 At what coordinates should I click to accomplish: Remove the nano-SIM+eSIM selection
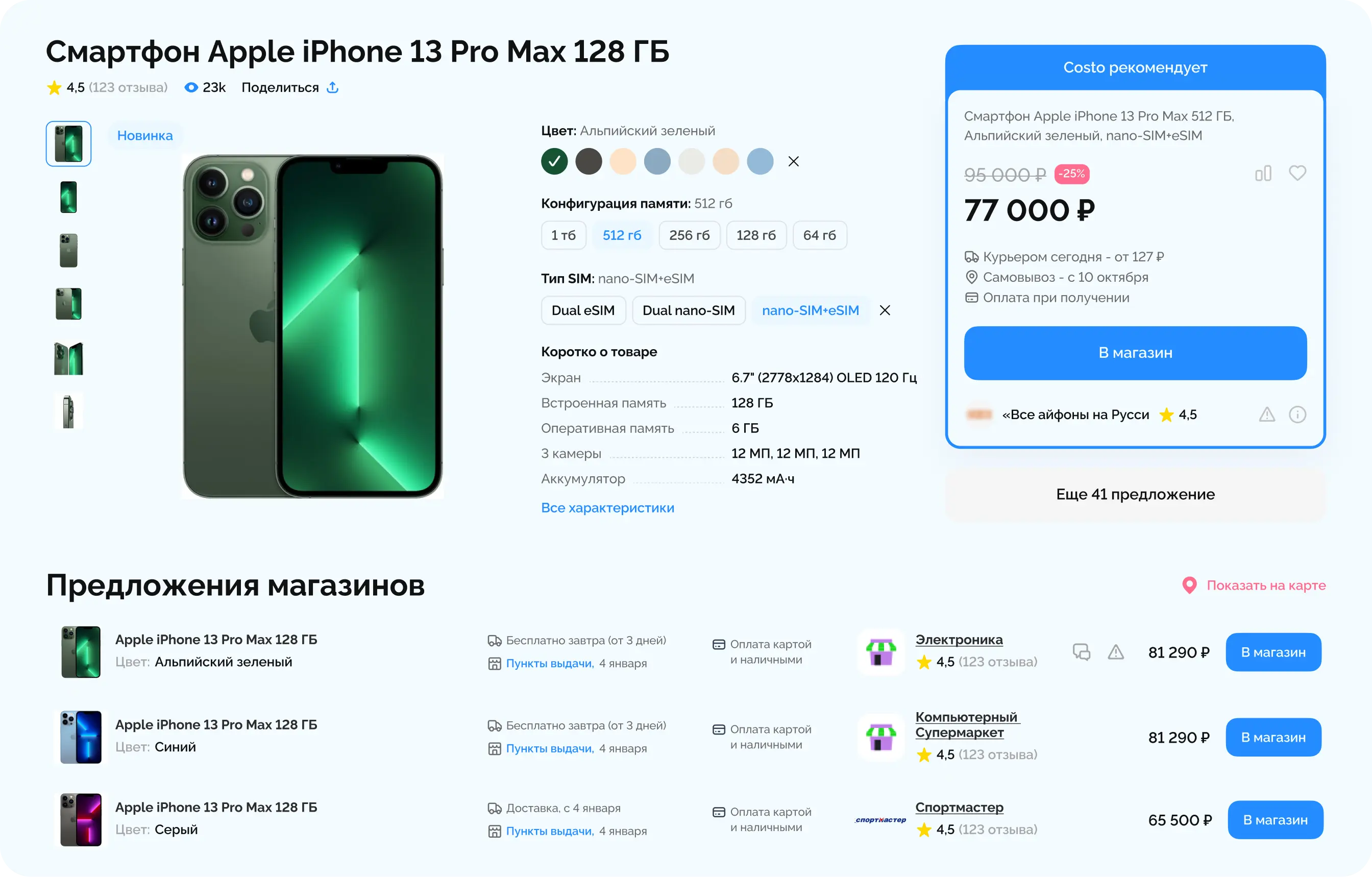coord(884,310)
